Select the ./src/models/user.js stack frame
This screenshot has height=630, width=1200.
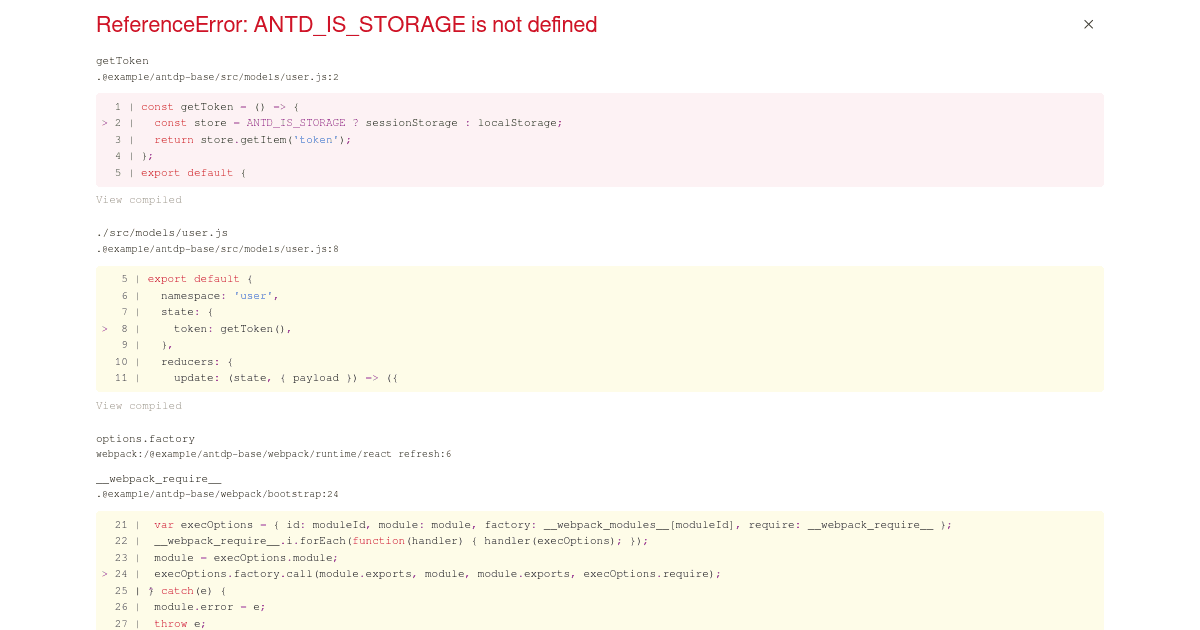[x=161, y=232]
